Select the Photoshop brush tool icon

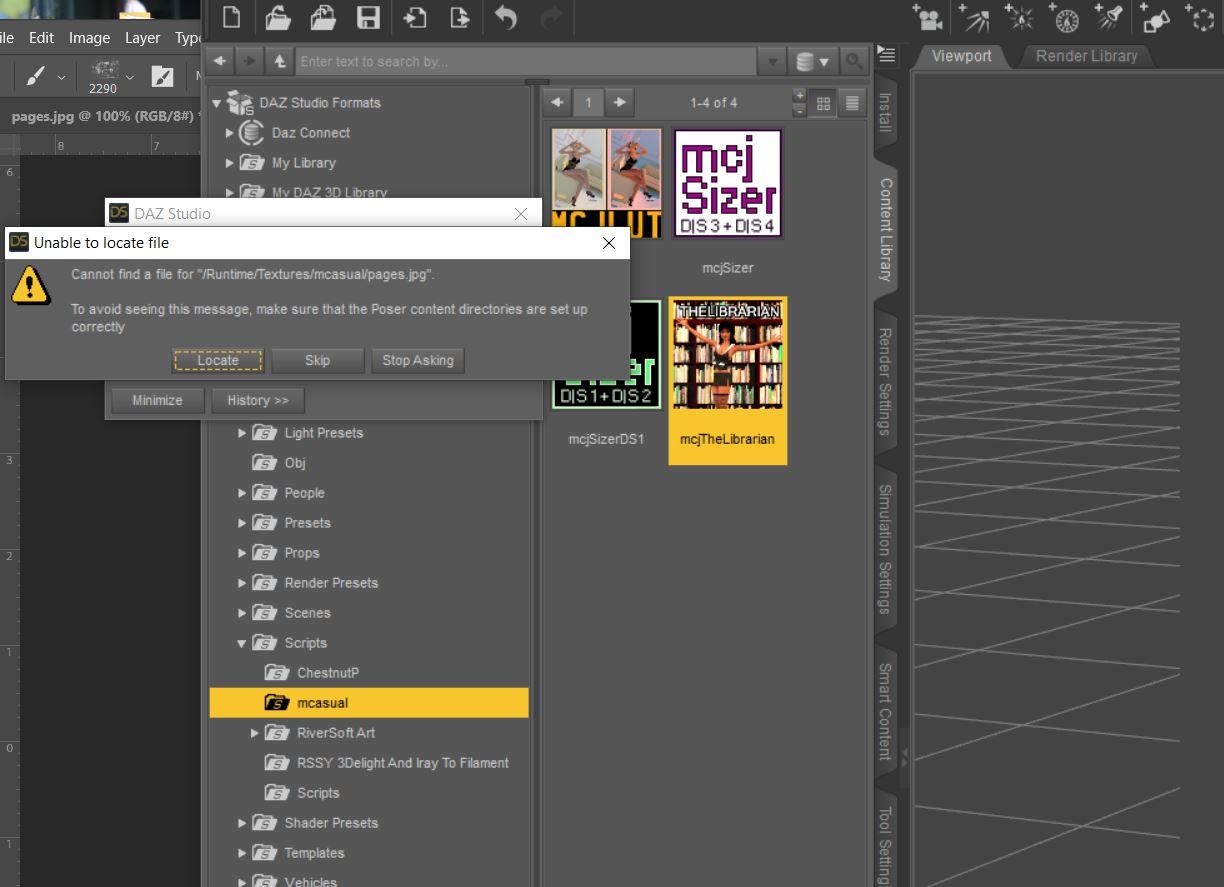point(35,76)
